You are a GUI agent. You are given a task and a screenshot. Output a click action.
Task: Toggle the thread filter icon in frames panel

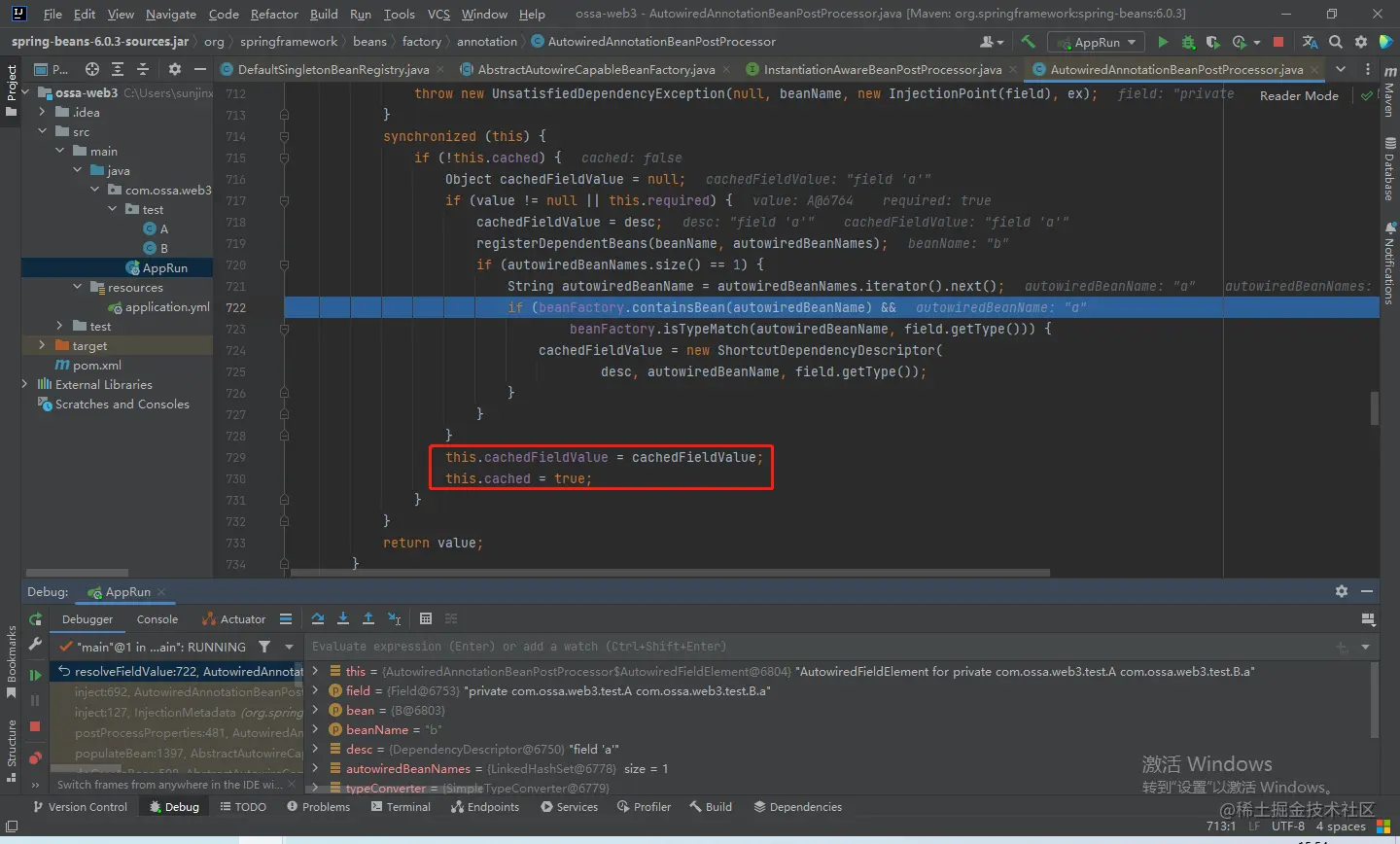[264, 647]
